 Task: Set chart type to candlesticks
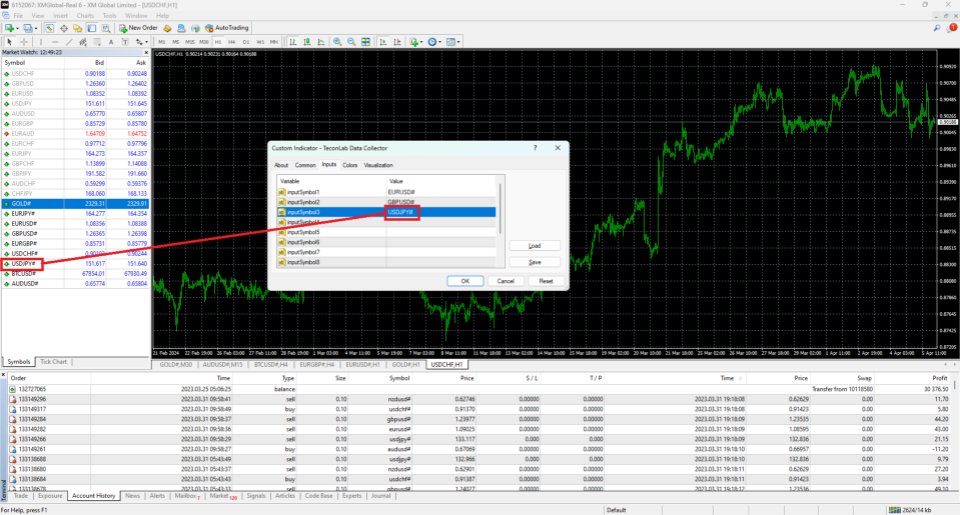pyautogui.click(x=307, y=42)
